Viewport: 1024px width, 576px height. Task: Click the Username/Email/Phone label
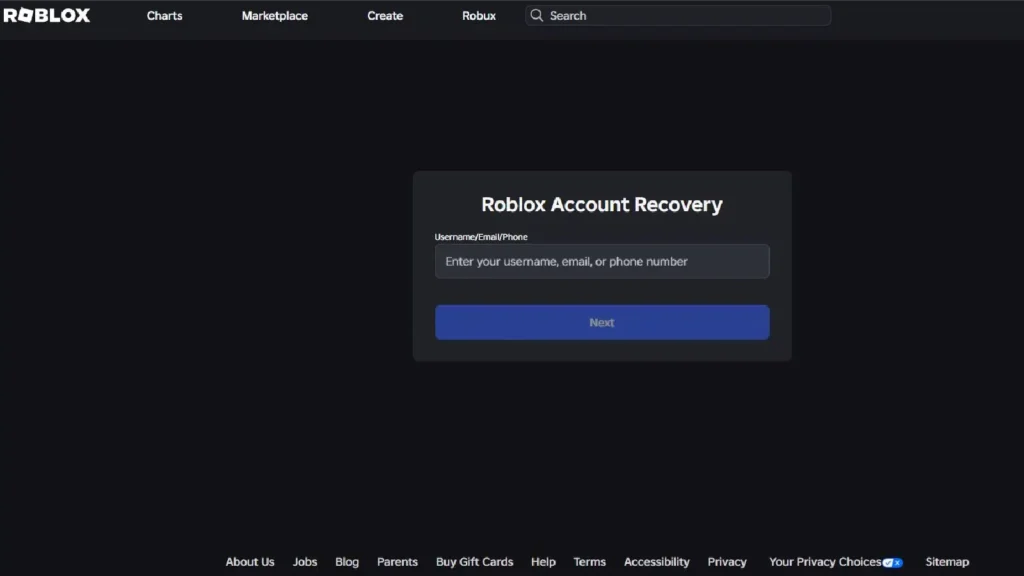481,237
